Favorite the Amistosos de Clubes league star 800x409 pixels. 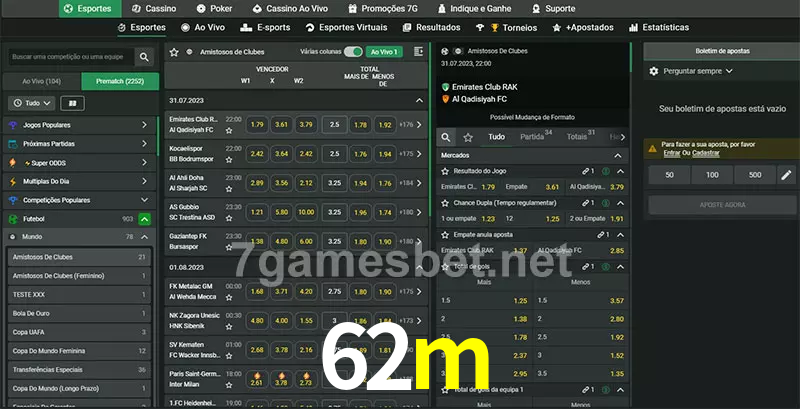tap(174, 51)
